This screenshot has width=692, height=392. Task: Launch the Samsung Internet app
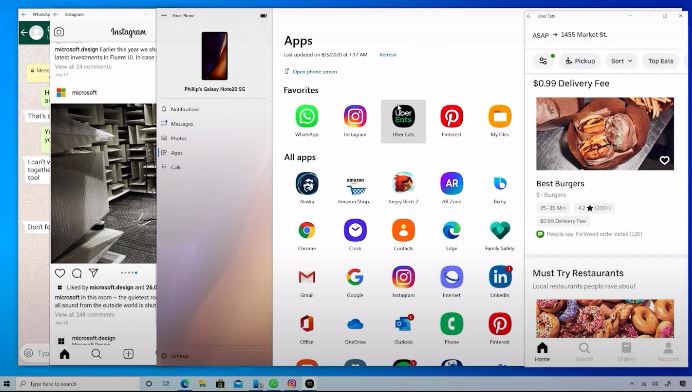point(451,277)
